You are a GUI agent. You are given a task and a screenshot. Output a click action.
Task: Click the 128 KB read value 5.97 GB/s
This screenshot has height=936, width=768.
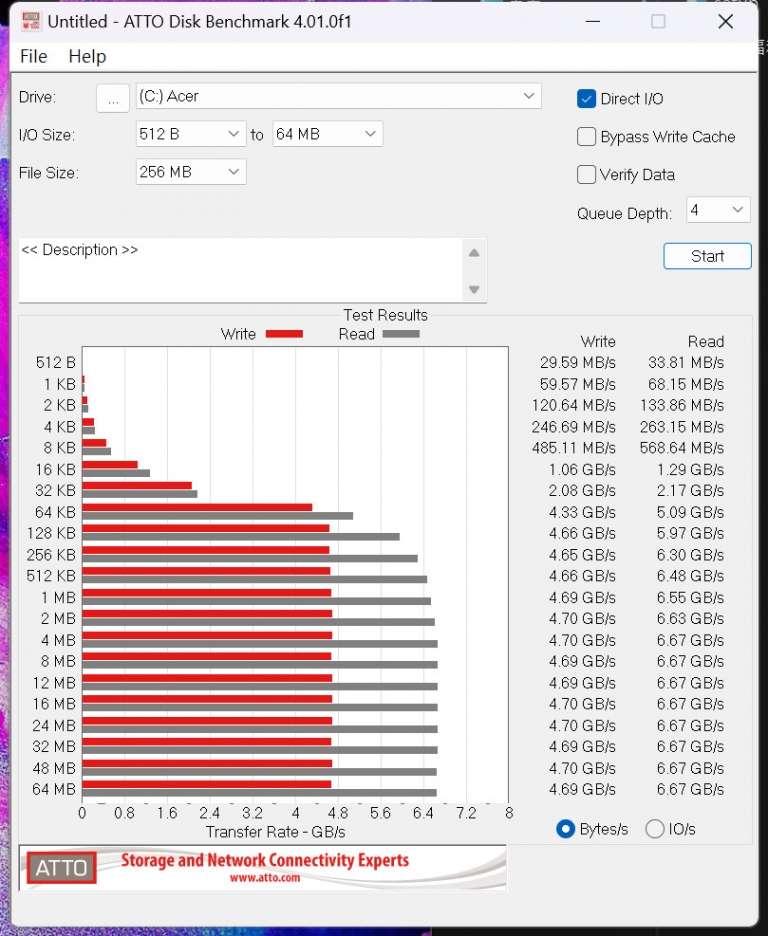coord(690,534)
